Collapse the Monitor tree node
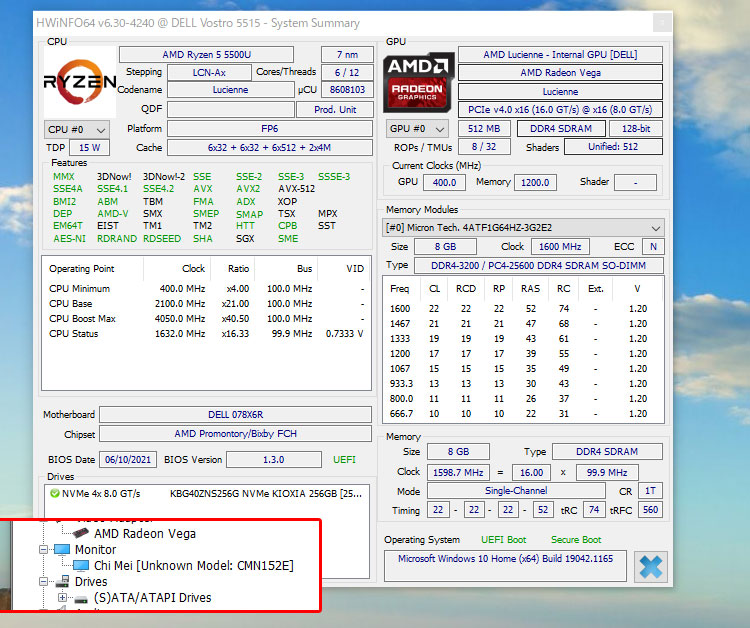Viewport: 750px width, 628px height. (x=43, y=550)
